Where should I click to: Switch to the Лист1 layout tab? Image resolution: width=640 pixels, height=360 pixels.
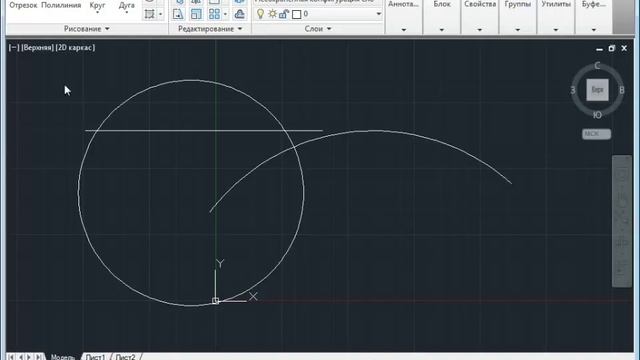[95, 357]
